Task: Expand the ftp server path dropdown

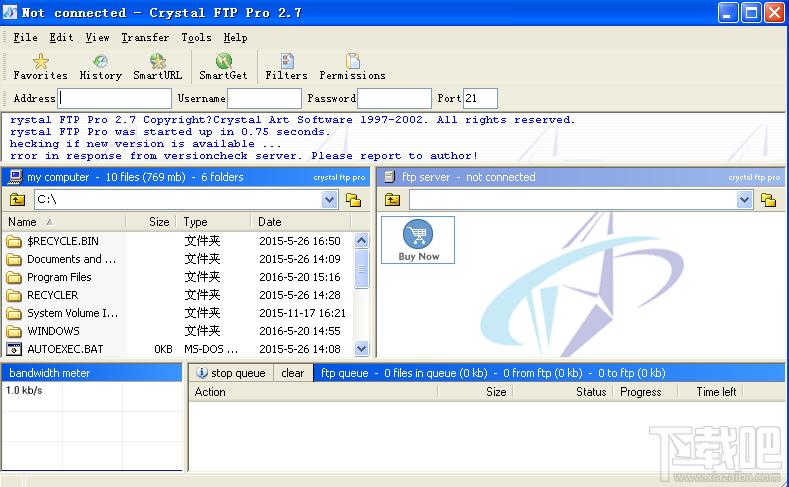Action: tap(744, 200)
